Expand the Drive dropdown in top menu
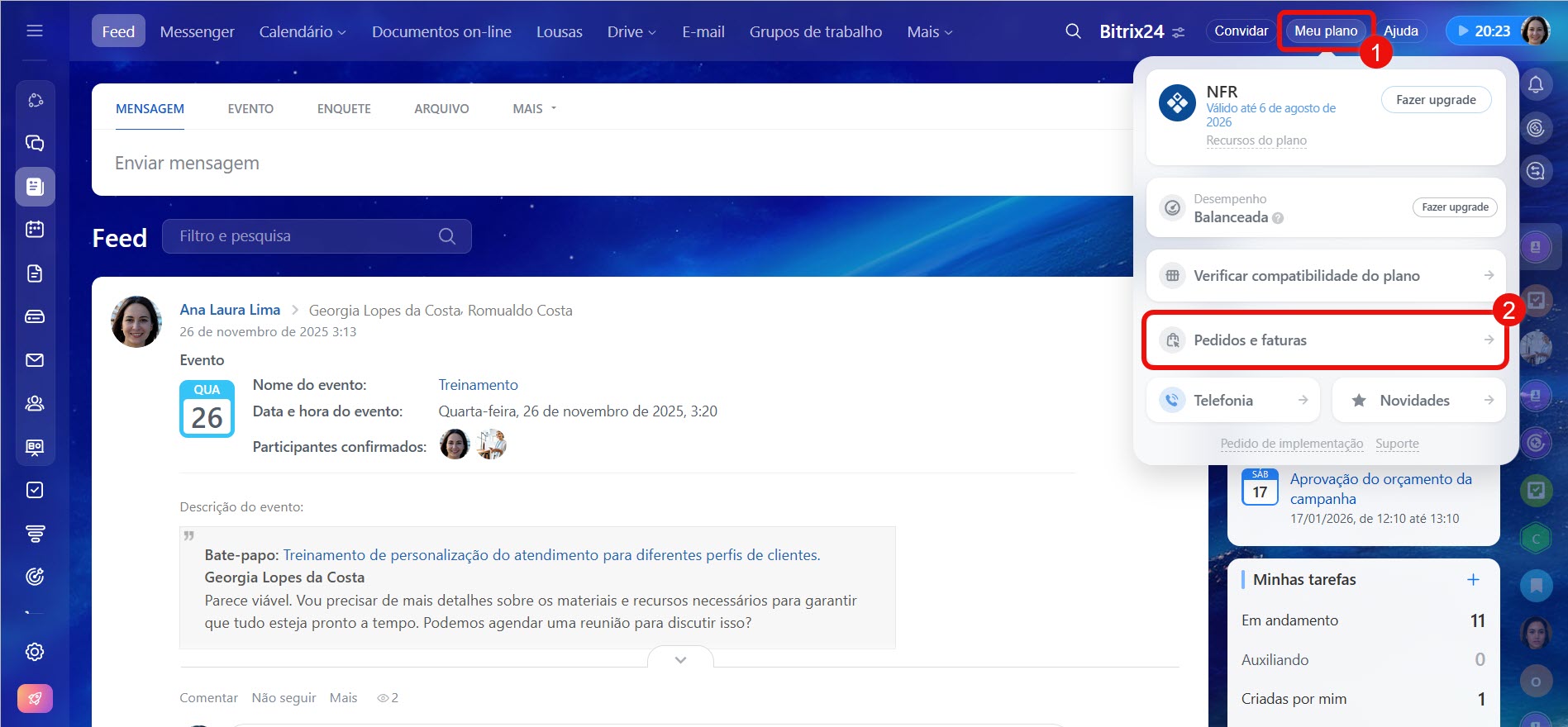The image size is (1568, 727). 631,31
